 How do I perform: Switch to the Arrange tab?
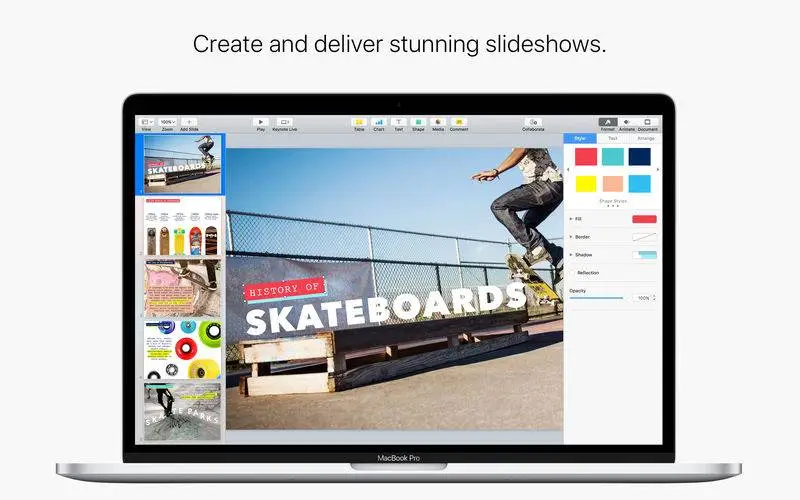coord(645,138)
